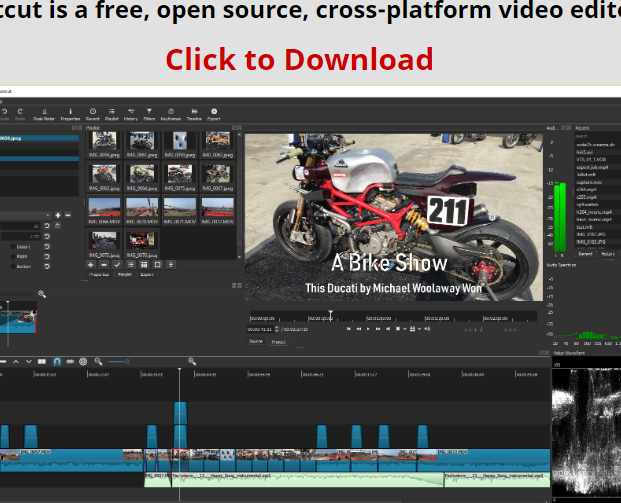Click the timeline overwrite down-arrow button
621x503 pixels.
(29, 361)
